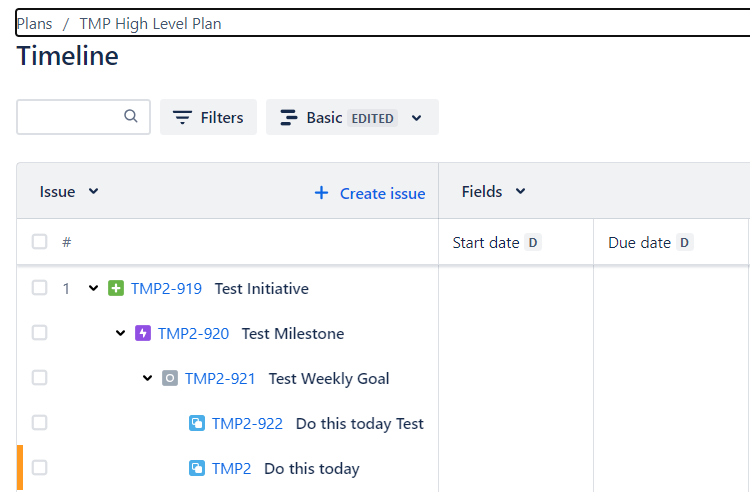Open issue link TMP2-919
The image size is (750, 492).
click(166, 288)
